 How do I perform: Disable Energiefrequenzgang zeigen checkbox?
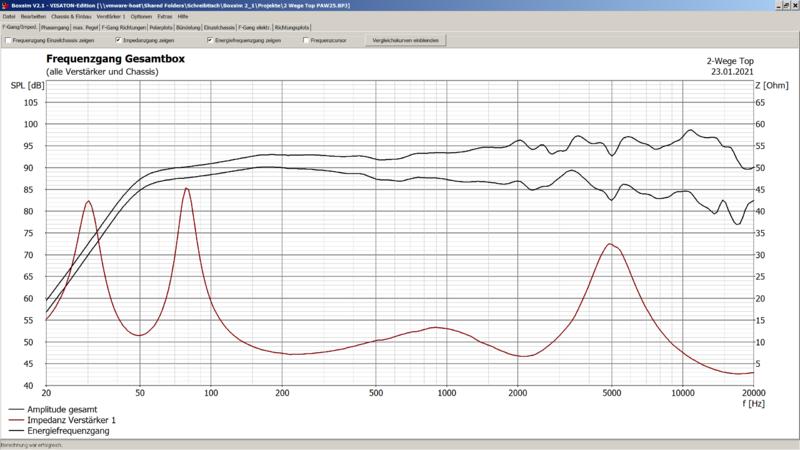coord(209,41)
